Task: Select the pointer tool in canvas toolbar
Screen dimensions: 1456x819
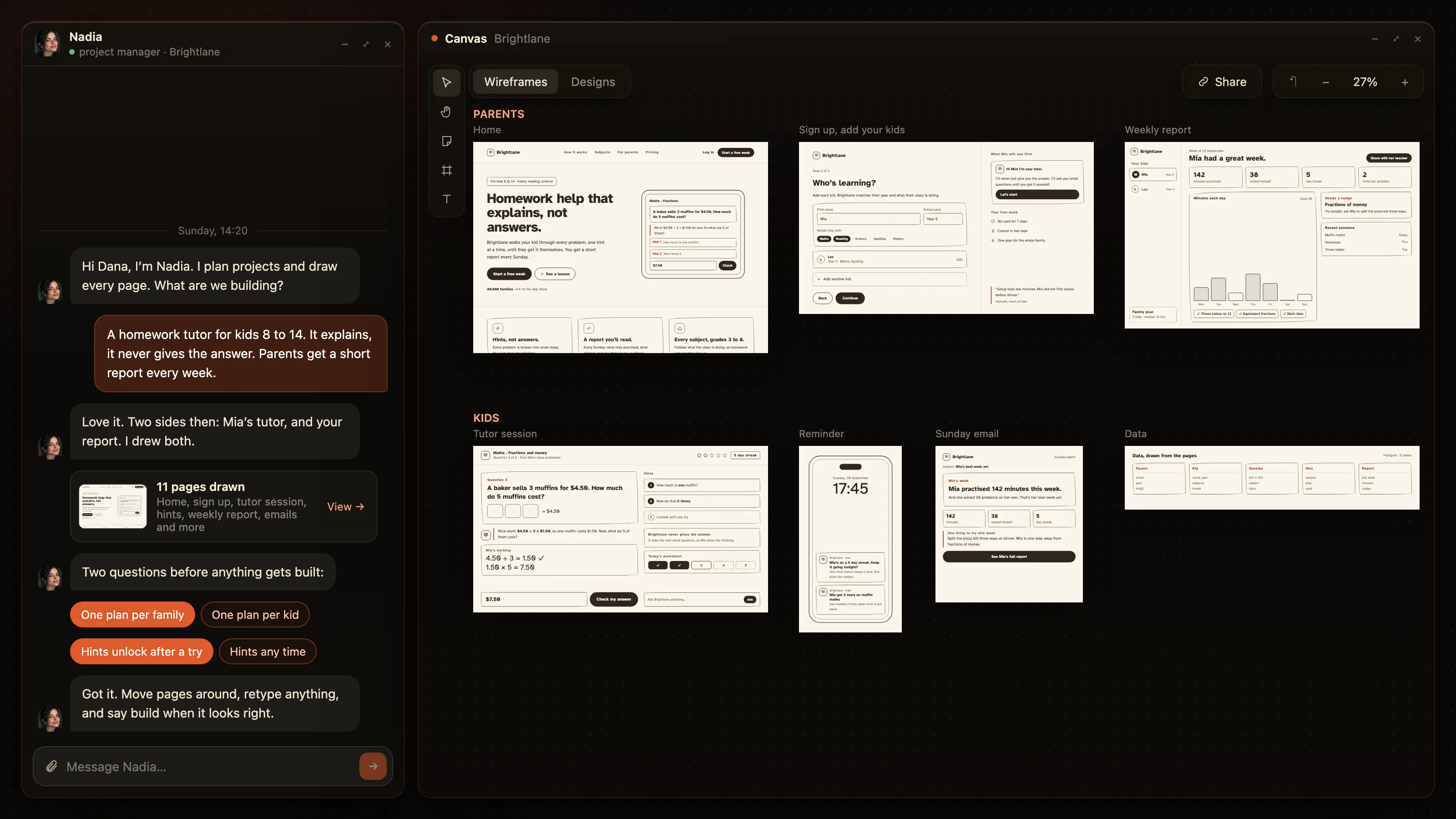Action: click(446, 82)
